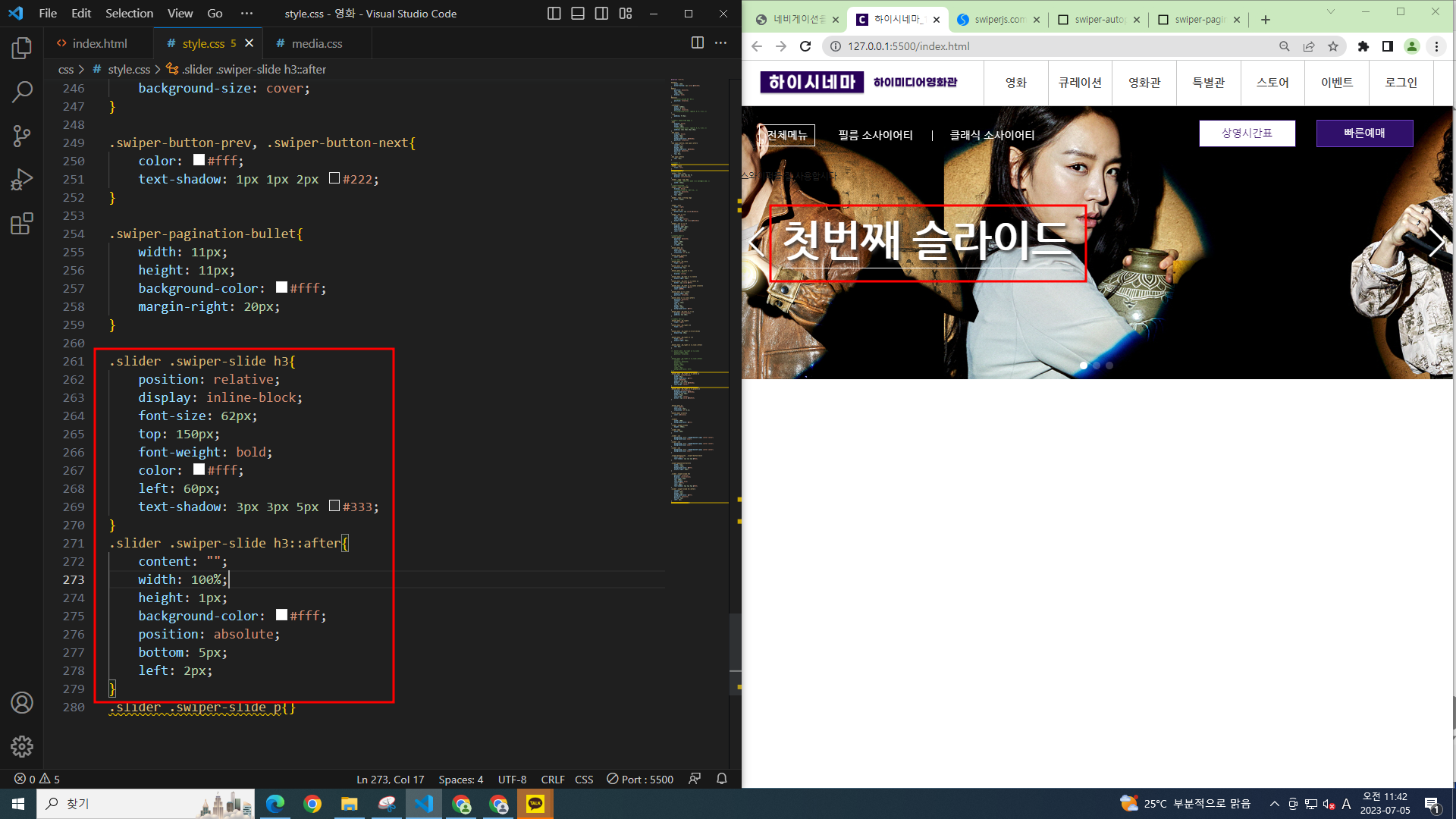Open the Extensions view
This screenshot has height=819, width=1456.
(x=22, y=224)
